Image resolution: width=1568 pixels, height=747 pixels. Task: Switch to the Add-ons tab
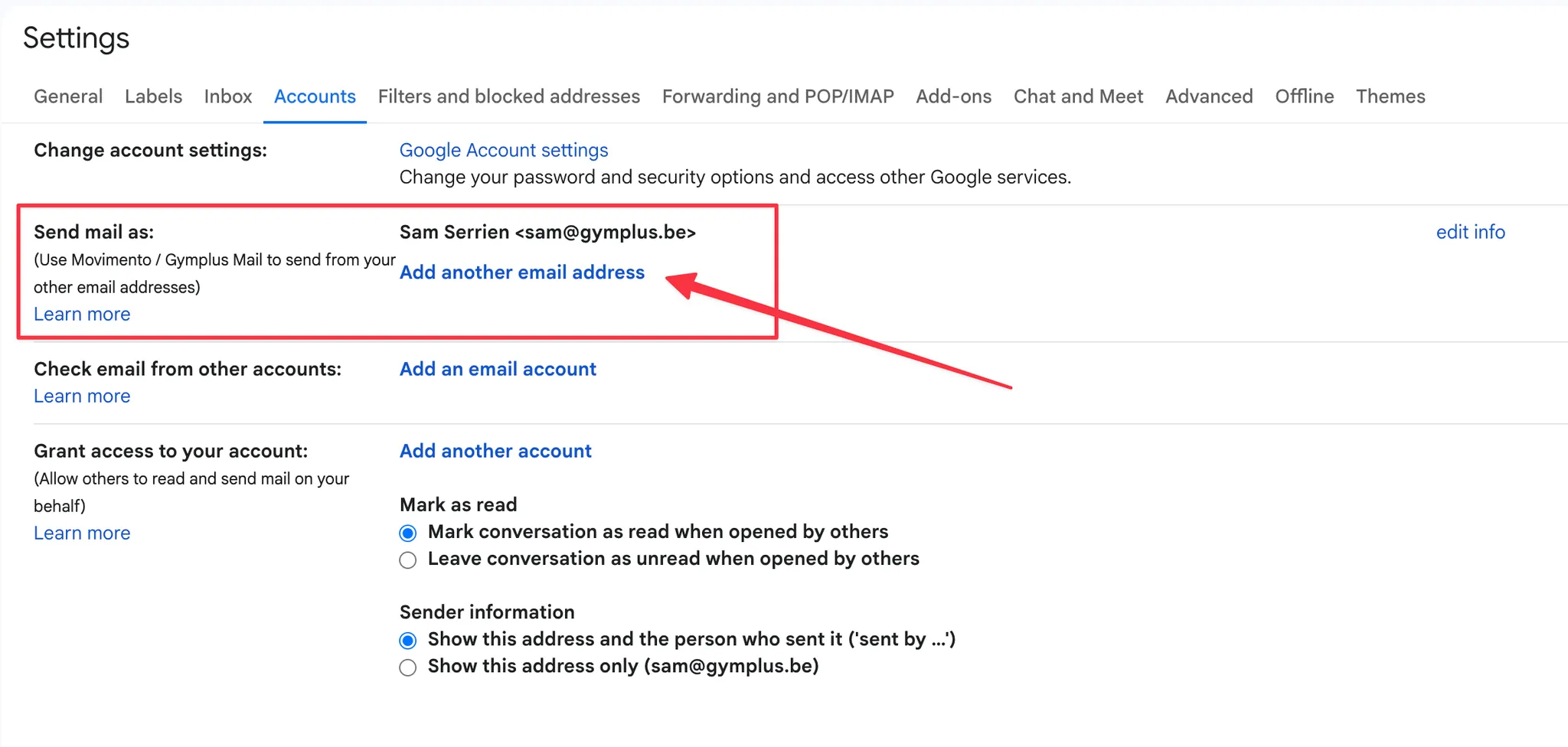click(x=953, y=96)
